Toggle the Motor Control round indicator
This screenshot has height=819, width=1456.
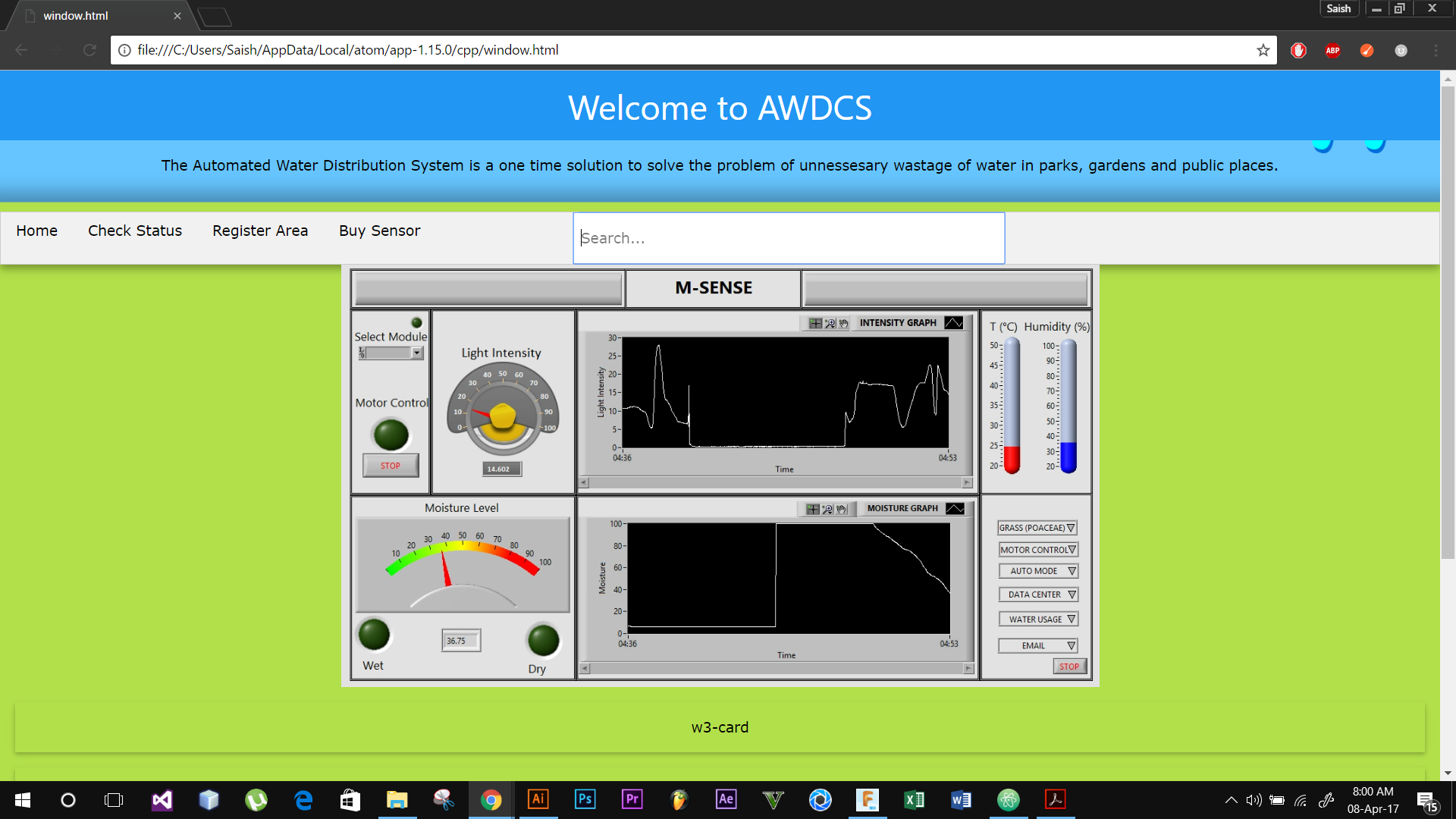(x=391, y=435)
